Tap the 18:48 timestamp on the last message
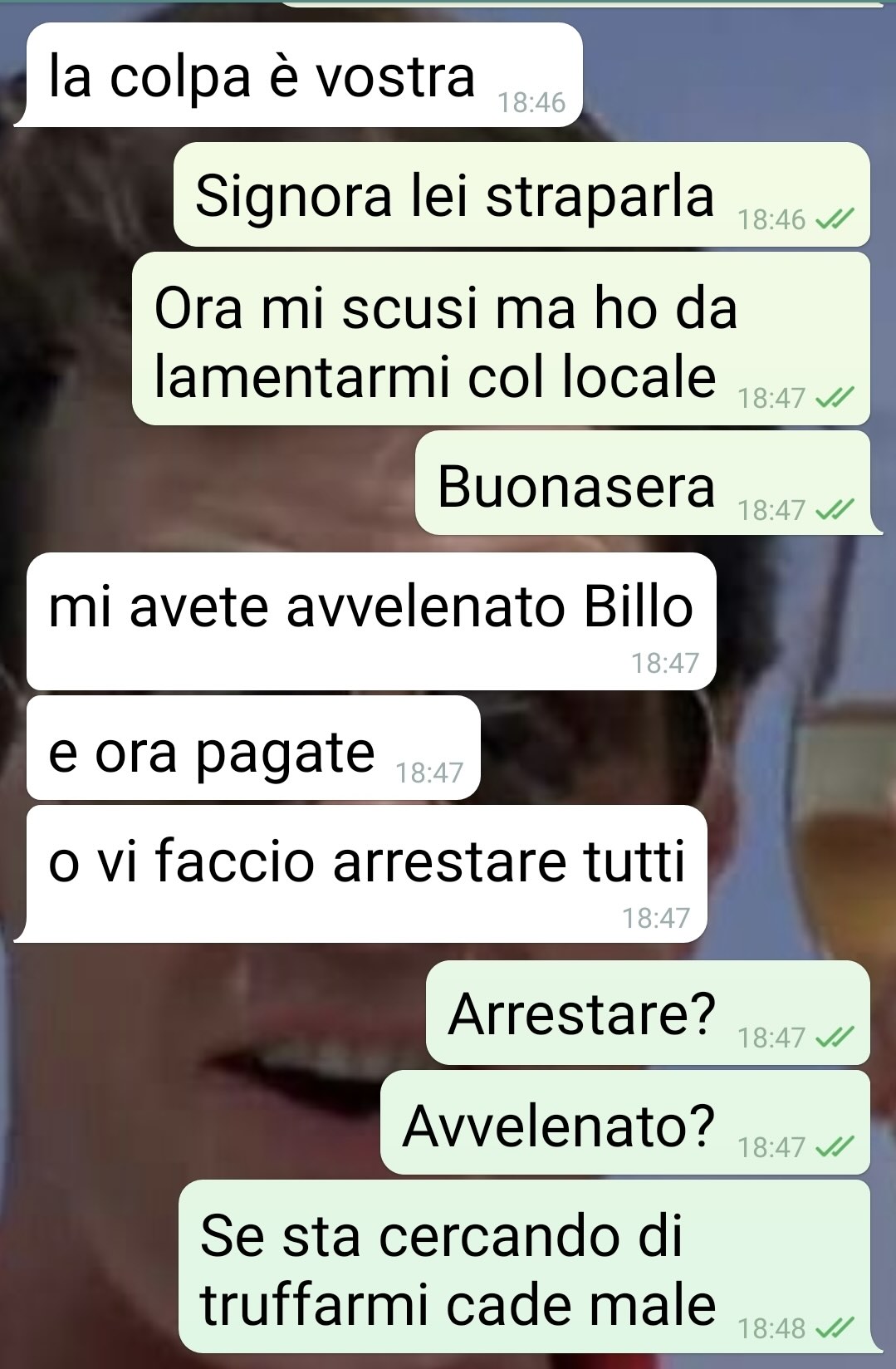The height and width of the screenshot is (1369, 896). (x=771, y=1328)
